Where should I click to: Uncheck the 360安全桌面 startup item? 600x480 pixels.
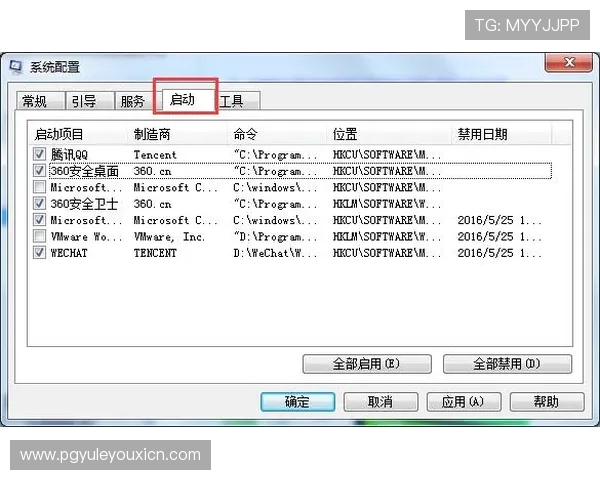coord(39,171)
